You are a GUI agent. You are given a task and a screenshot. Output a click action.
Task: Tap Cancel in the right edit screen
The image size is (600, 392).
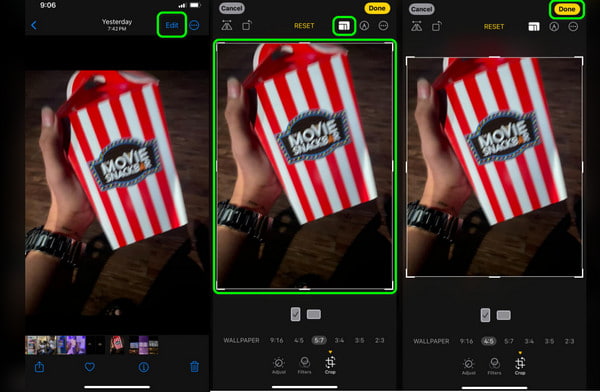point(422,9)
